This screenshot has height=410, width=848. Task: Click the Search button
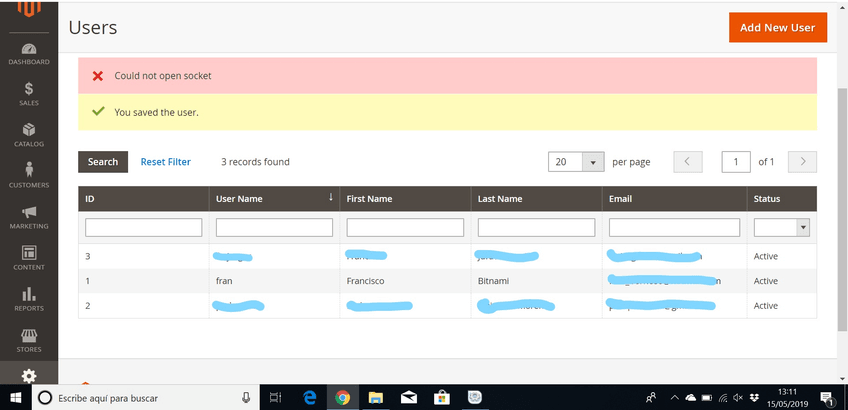(x=103, y=162)
